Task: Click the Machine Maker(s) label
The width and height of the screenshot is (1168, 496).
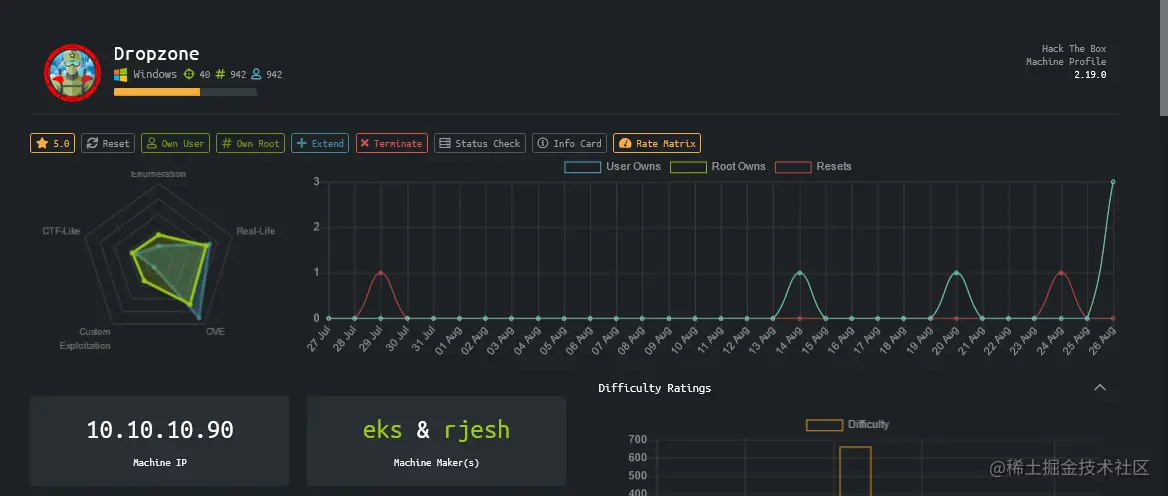Action: click(x=437, y=462)
